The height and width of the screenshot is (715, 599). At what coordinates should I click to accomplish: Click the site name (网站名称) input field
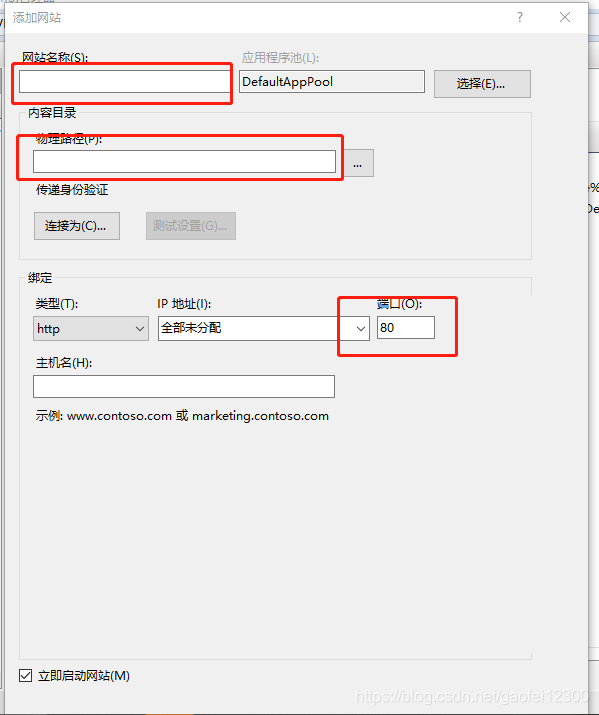pyautogui.click(x=124, y=82)
